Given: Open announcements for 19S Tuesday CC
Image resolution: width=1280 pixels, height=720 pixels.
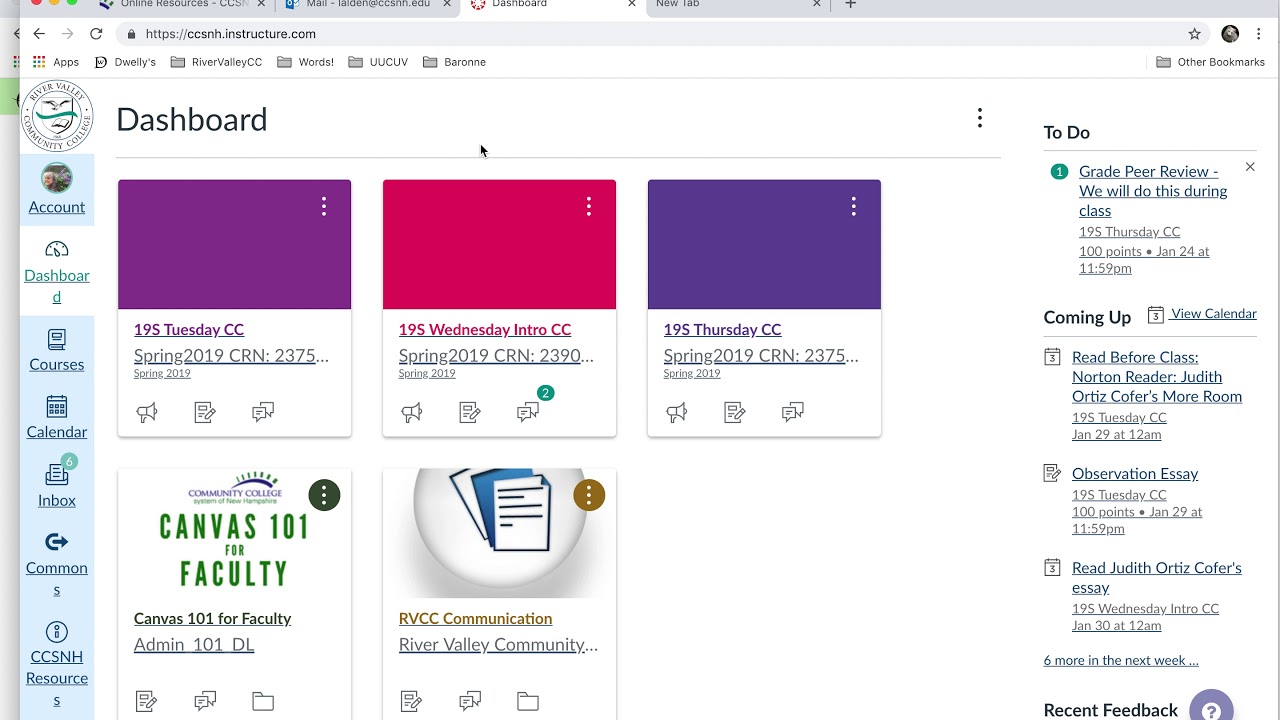Looking at the screenshot, I should point(147,412).
